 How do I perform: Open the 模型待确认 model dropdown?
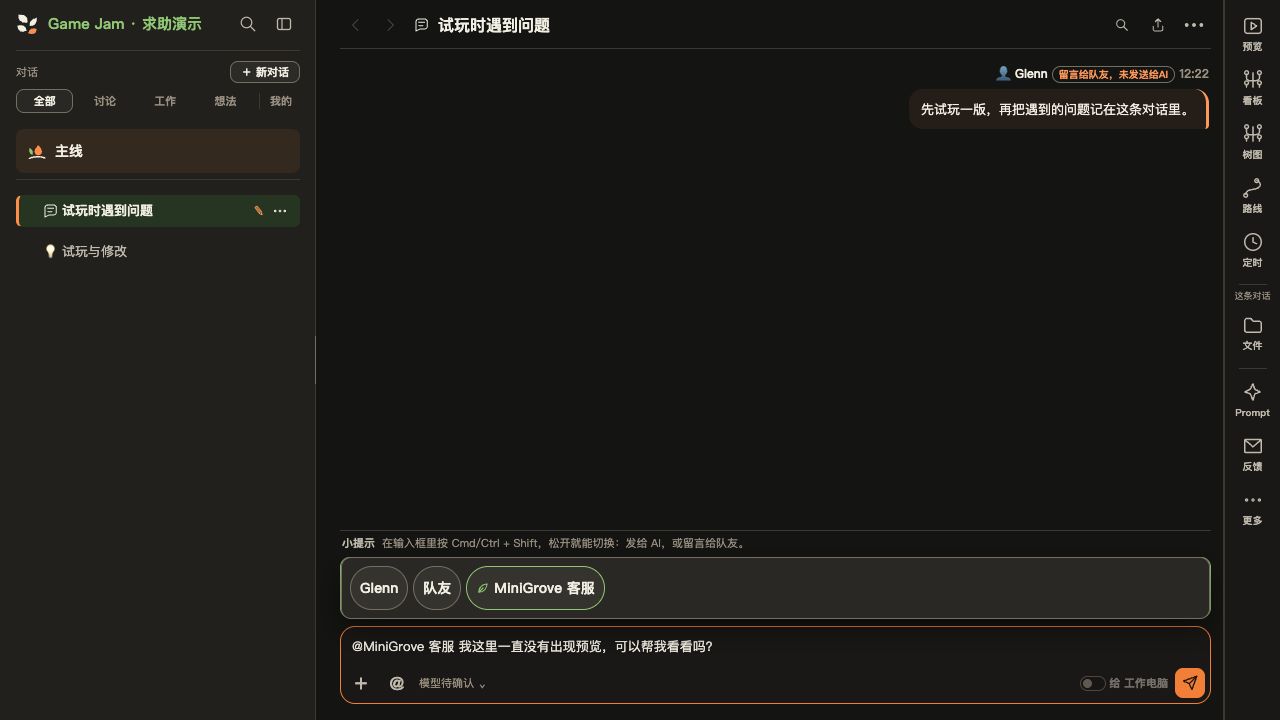(452, 683)
